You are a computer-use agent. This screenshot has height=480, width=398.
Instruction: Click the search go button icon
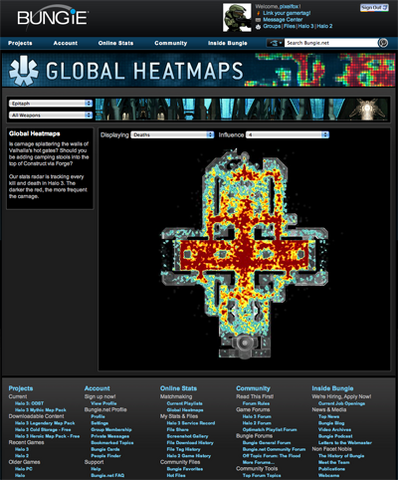(x=383, y=43)
